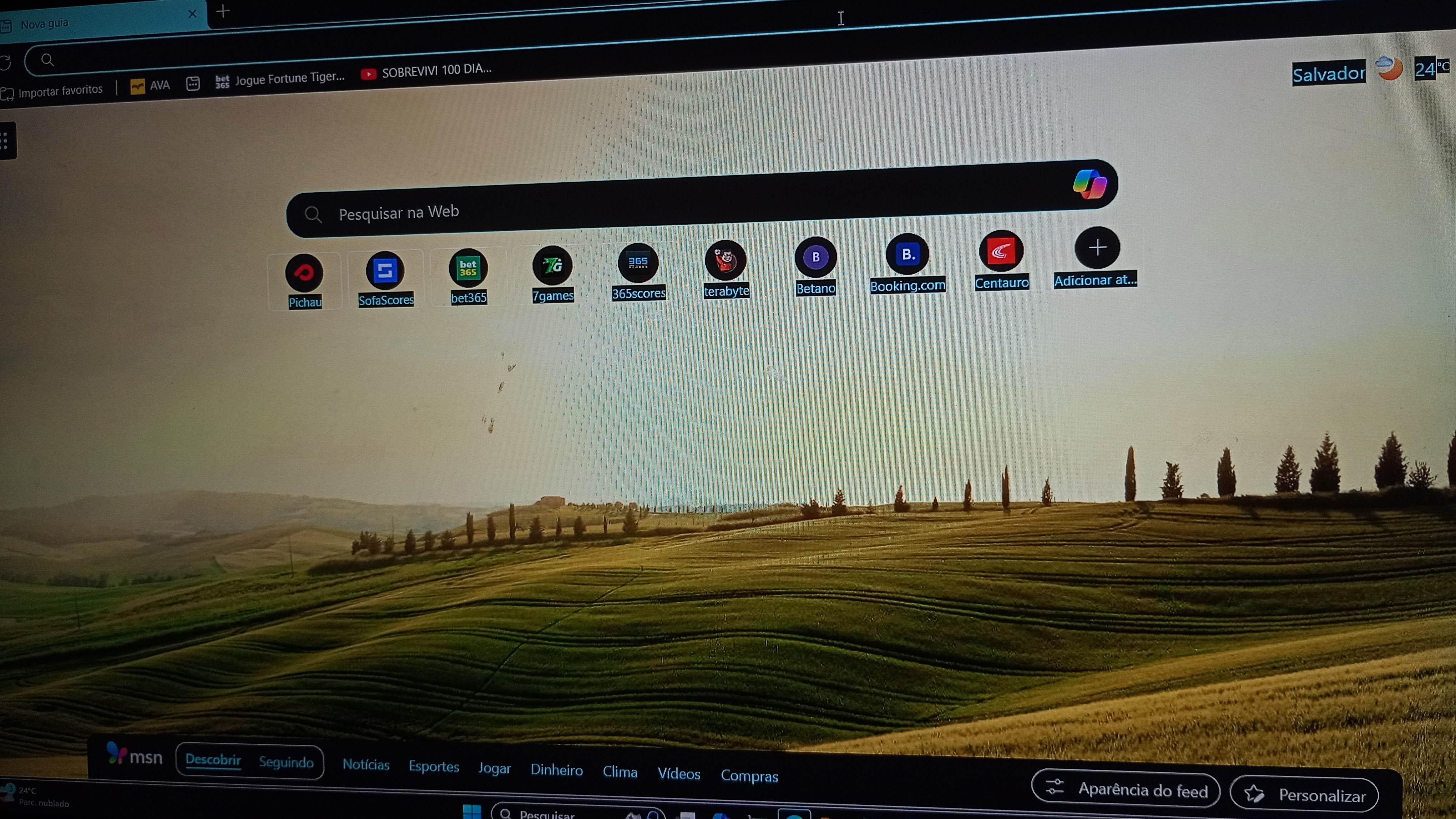Open the apps grid launcher
Viewport: 1456px width, 819px height.
6,141
